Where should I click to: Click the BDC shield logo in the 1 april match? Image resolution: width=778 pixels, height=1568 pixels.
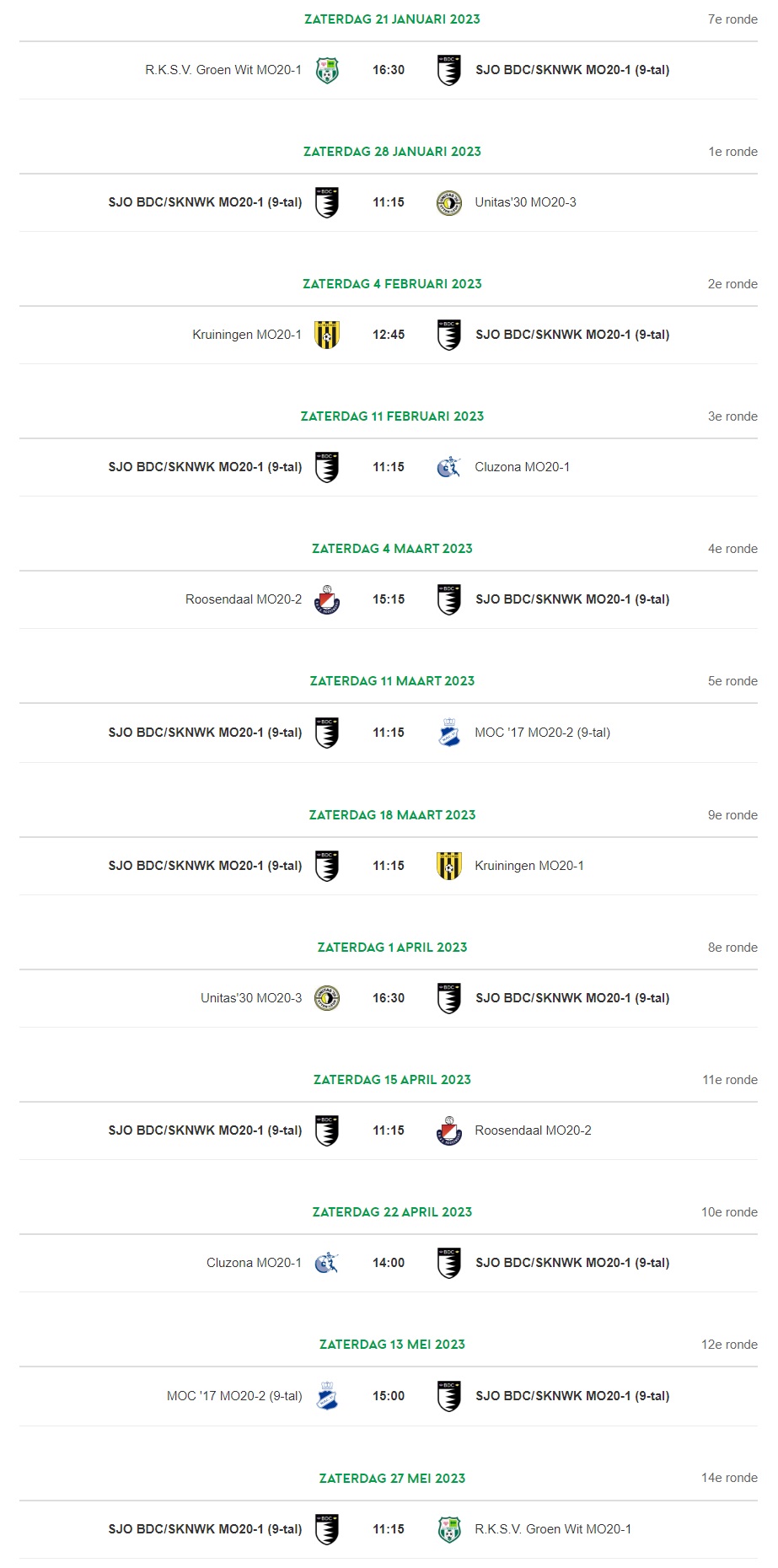coord(449,998)
